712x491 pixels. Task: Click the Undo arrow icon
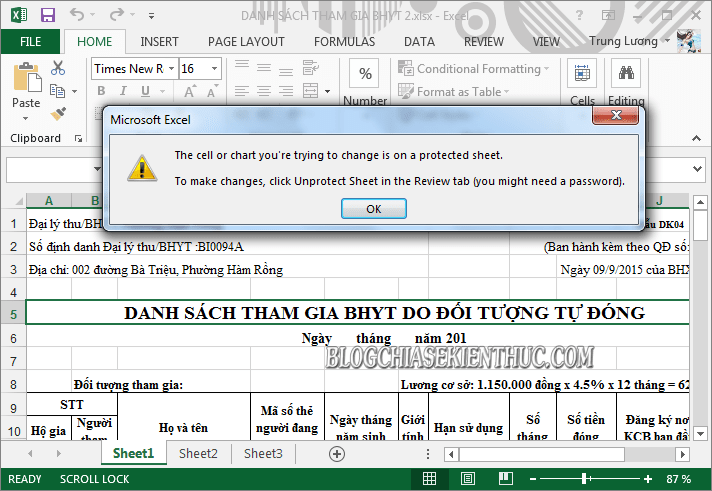tap(77, 15)
